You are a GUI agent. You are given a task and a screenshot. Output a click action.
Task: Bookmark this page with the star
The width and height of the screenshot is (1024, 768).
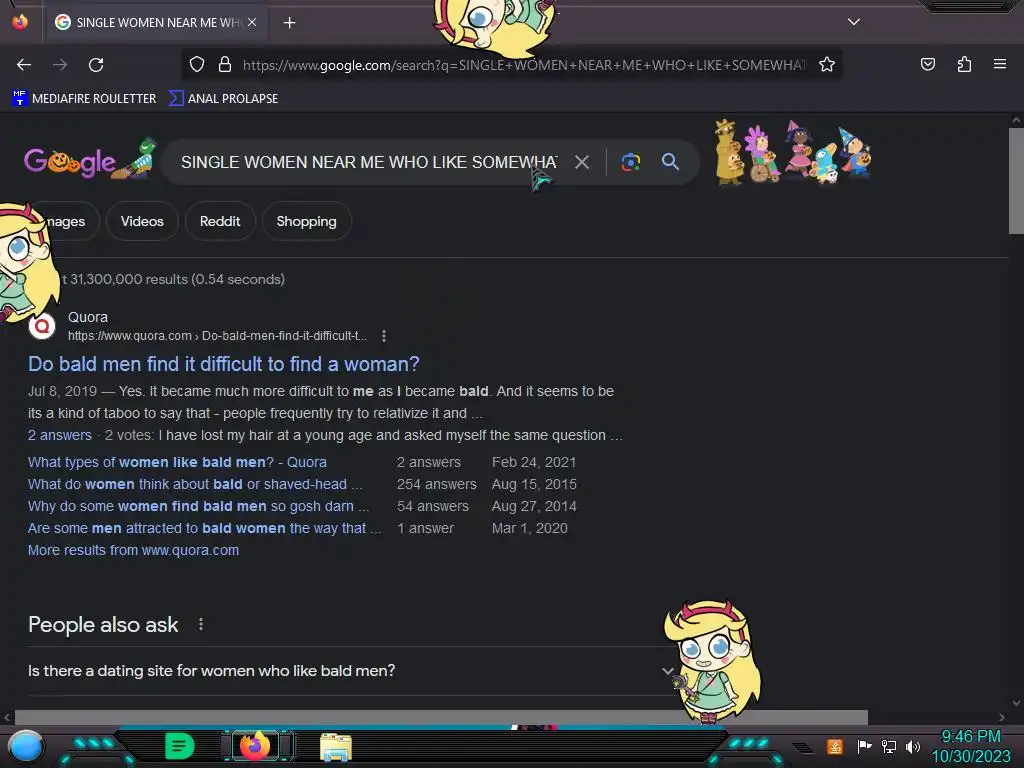click(827, 64)
